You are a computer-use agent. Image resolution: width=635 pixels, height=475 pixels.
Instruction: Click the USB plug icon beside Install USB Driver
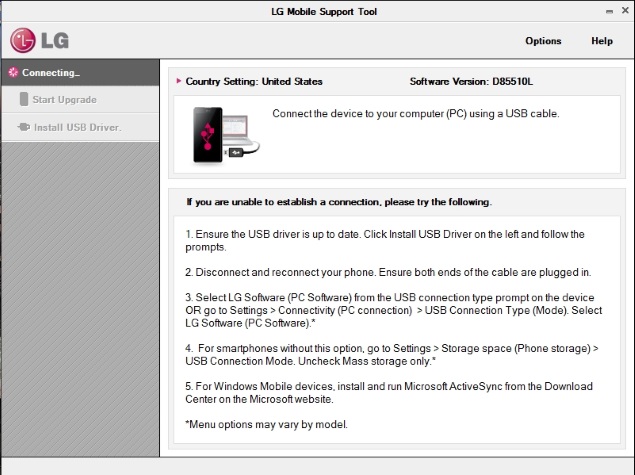24,127
